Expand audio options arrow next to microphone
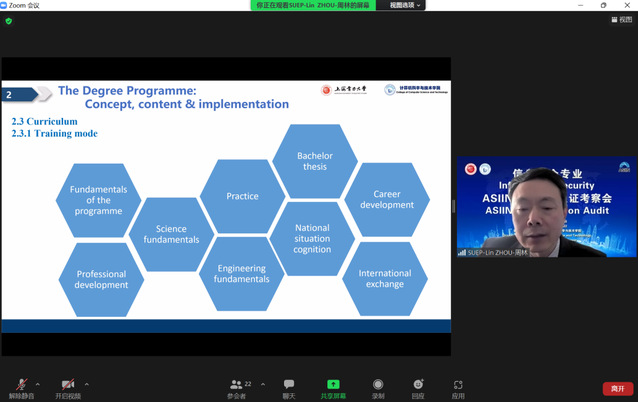Viewport: 638px width, 402px height. [38, 384]
